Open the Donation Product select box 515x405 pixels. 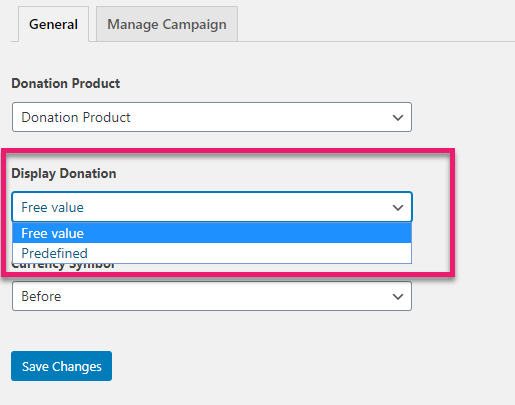click(x=212, y=117)
